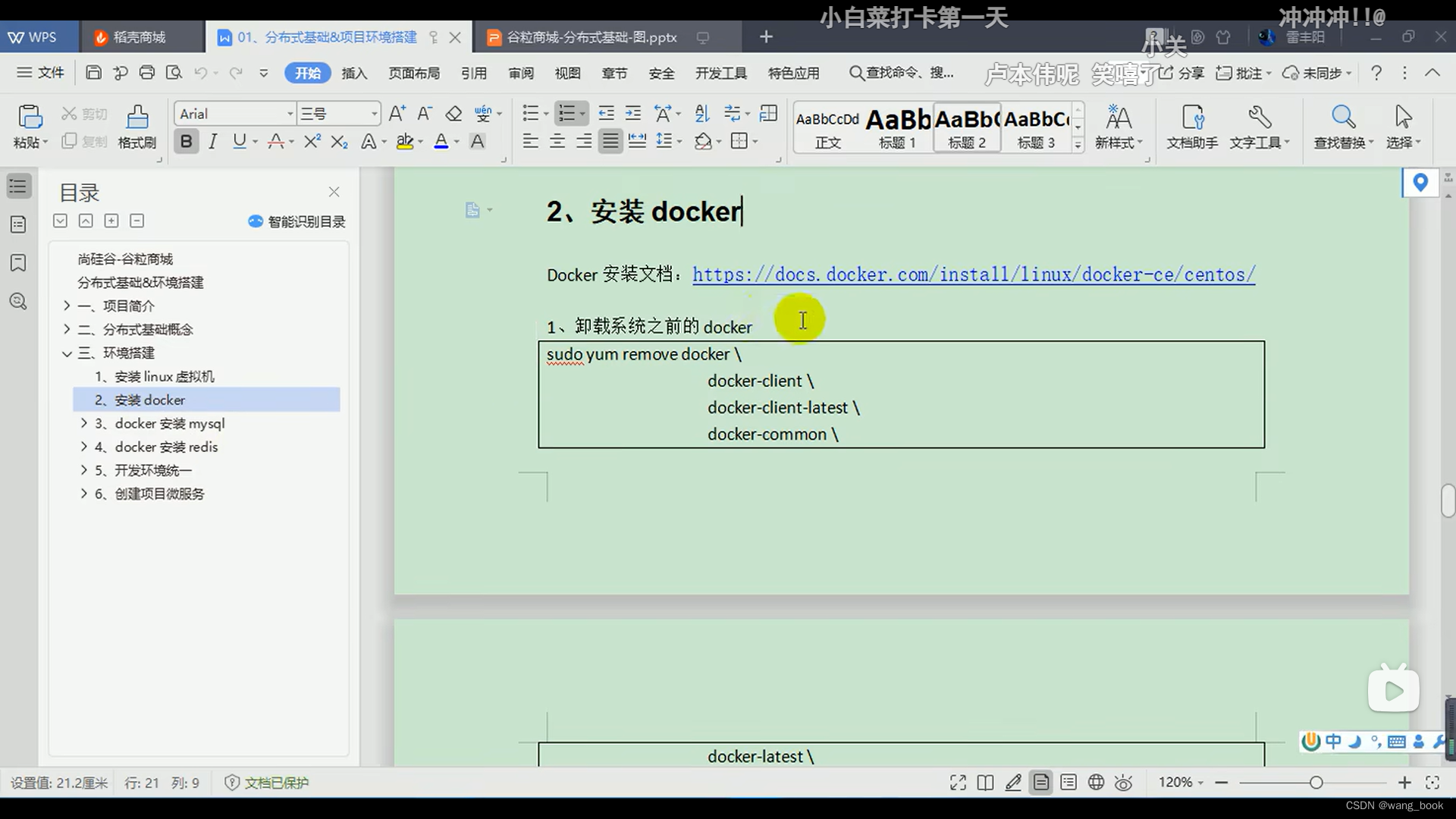The width and height of the screenshot is (1456, 819).
Task: Toggle justify alignment button
Action: coord(610,142)
